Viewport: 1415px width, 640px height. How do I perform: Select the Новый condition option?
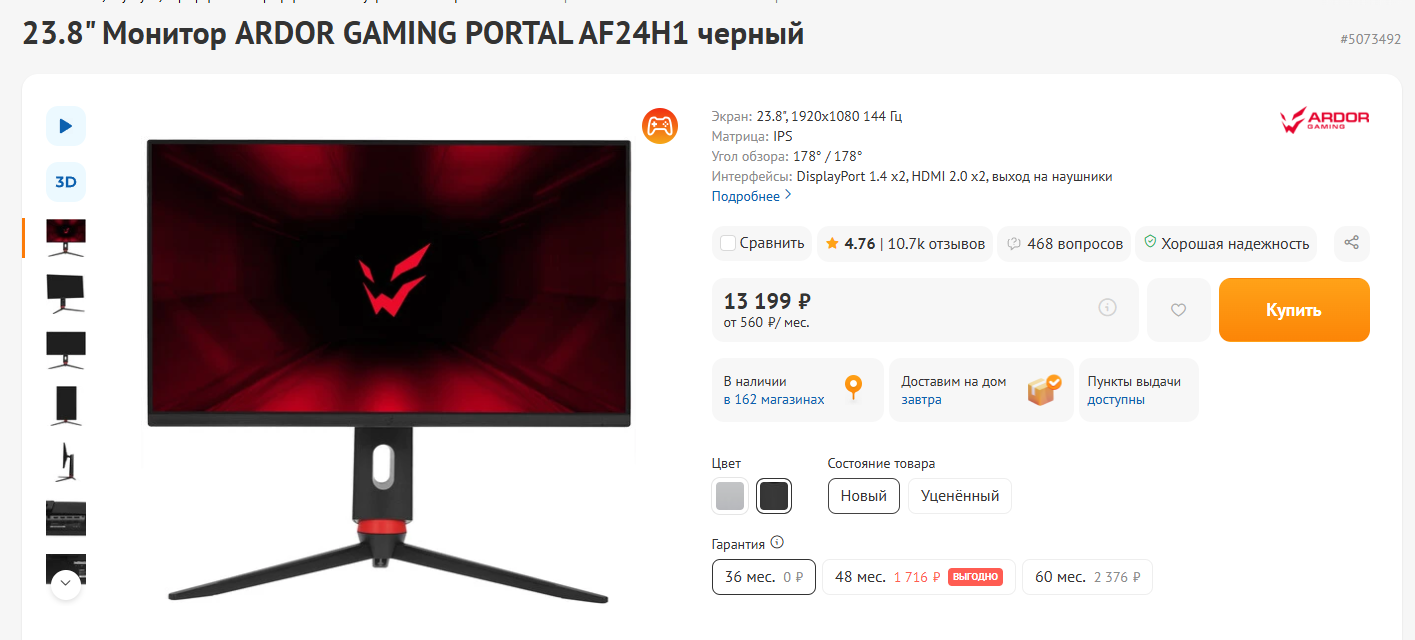[864, 496]
